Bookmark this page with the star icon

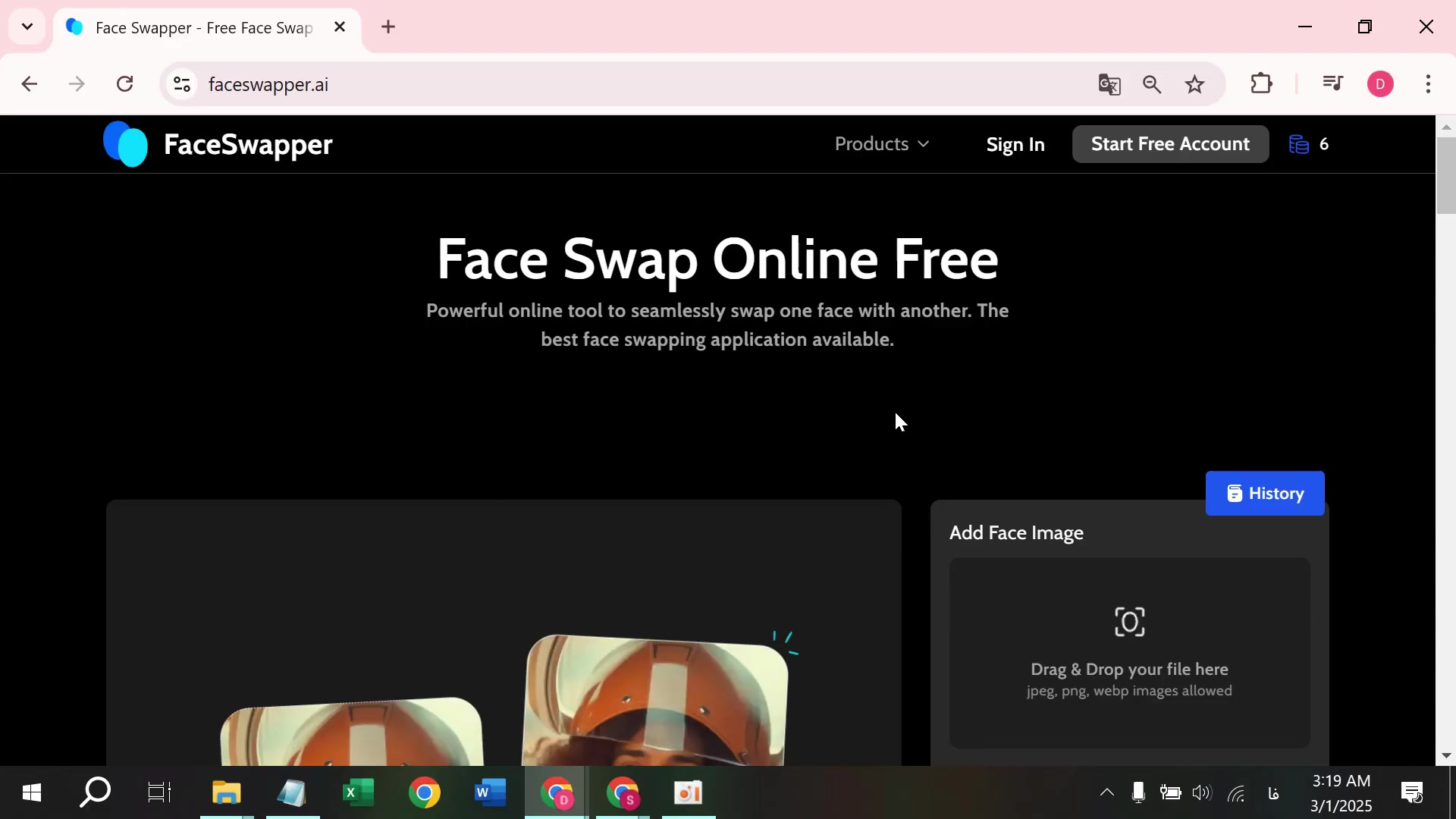[1194, 84]
